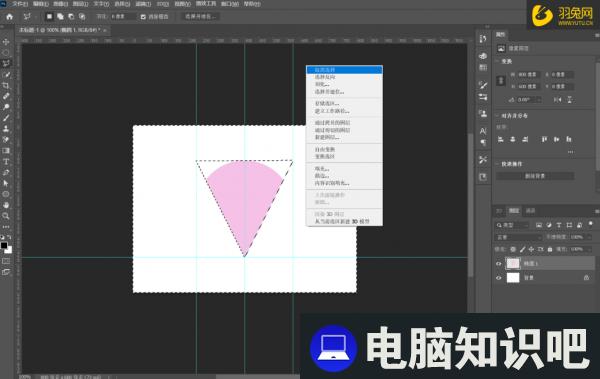Click the Remove Background quick action button
Viewport: 600px width, 379px height.
[535, 176]
